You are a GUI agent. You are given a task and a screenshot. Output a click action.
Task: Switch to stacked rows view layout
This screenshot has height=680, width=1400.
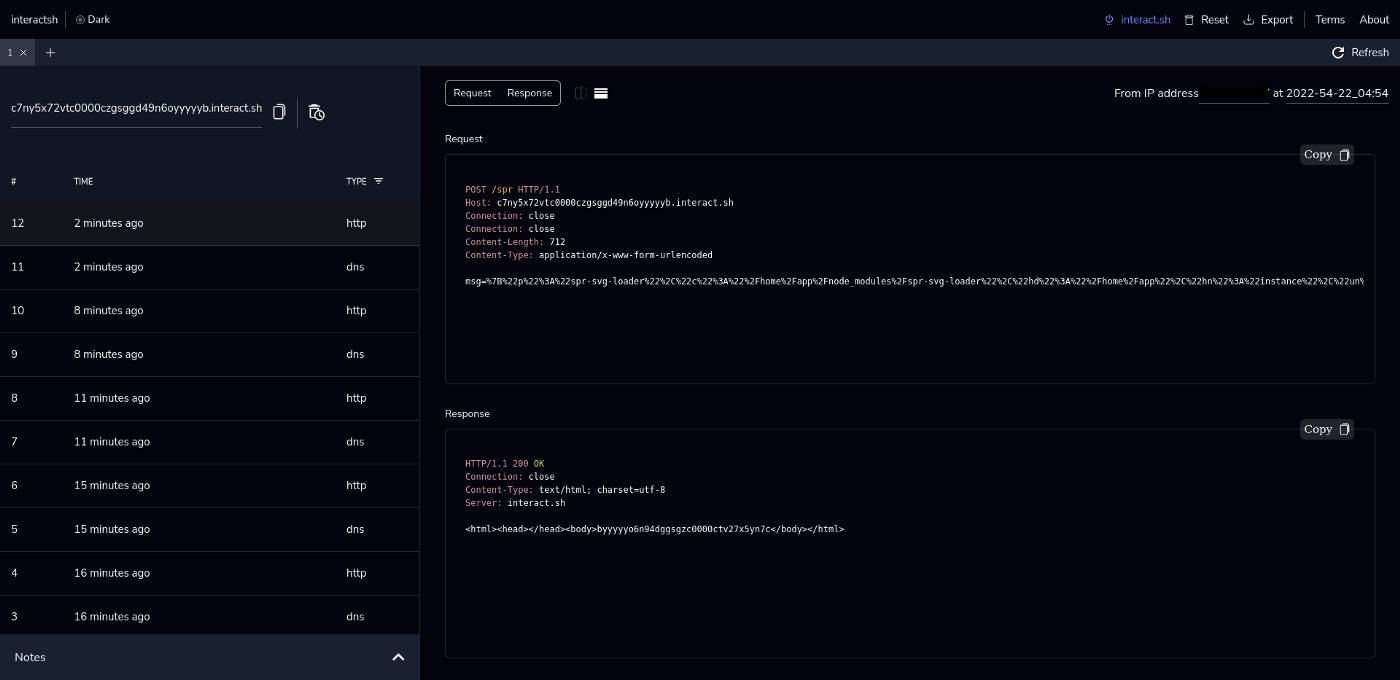pyautogui.click(x=601, y=93)
